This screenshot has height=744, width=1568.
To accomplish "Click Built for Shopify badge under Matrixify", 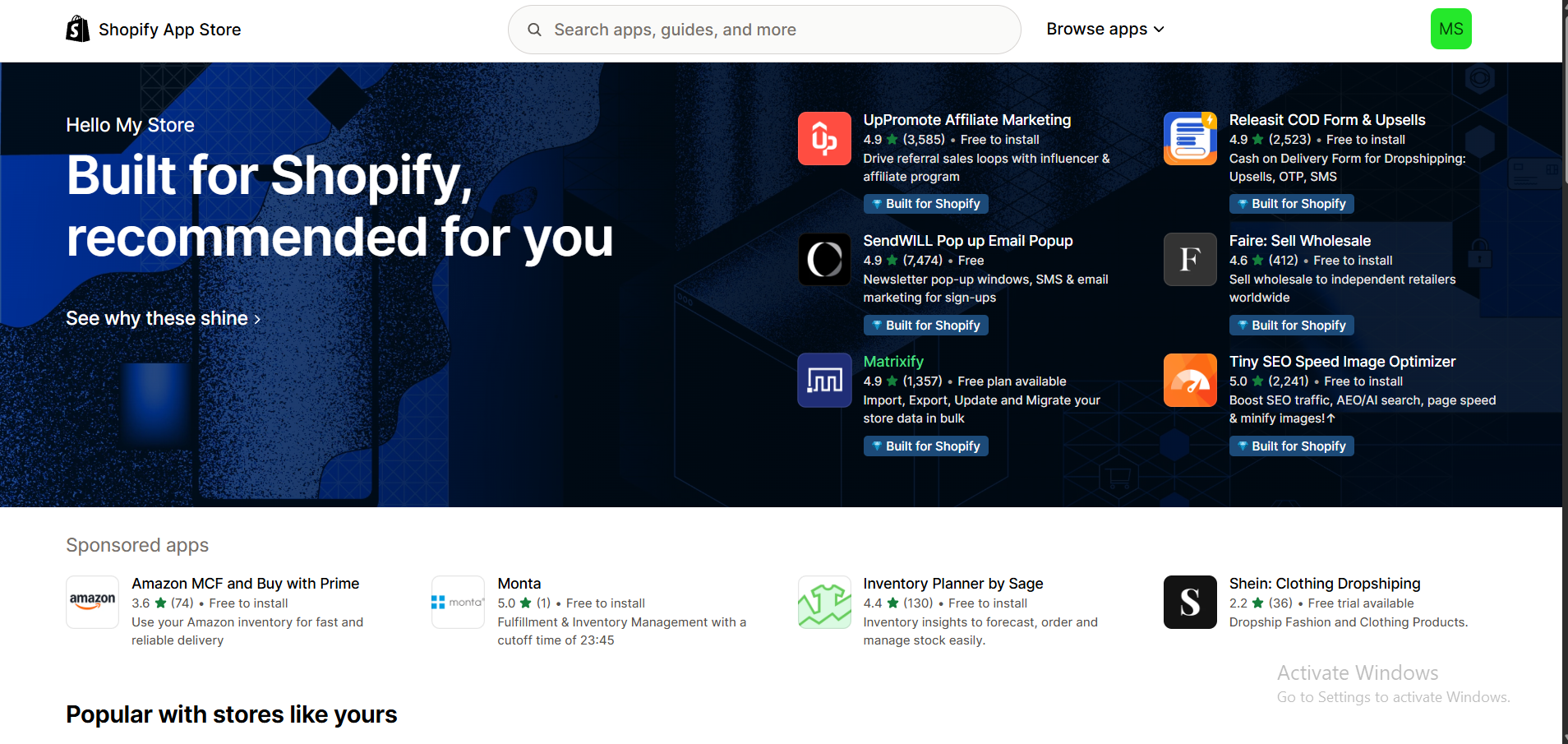I will coord(926,446).
